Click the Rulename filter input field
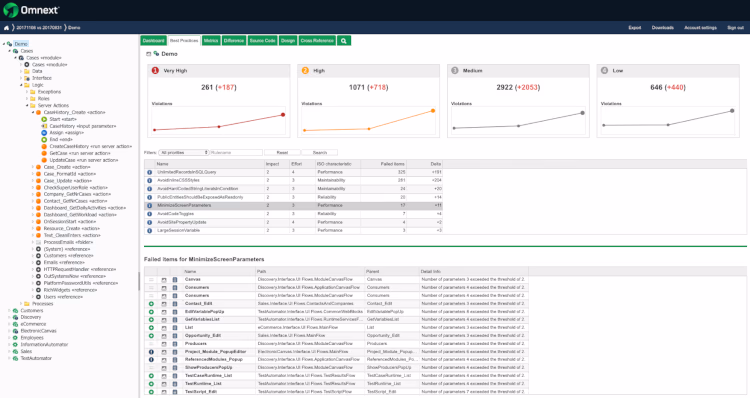The width and height of the screenshot is (750, 398). click(x=236, y=153)
